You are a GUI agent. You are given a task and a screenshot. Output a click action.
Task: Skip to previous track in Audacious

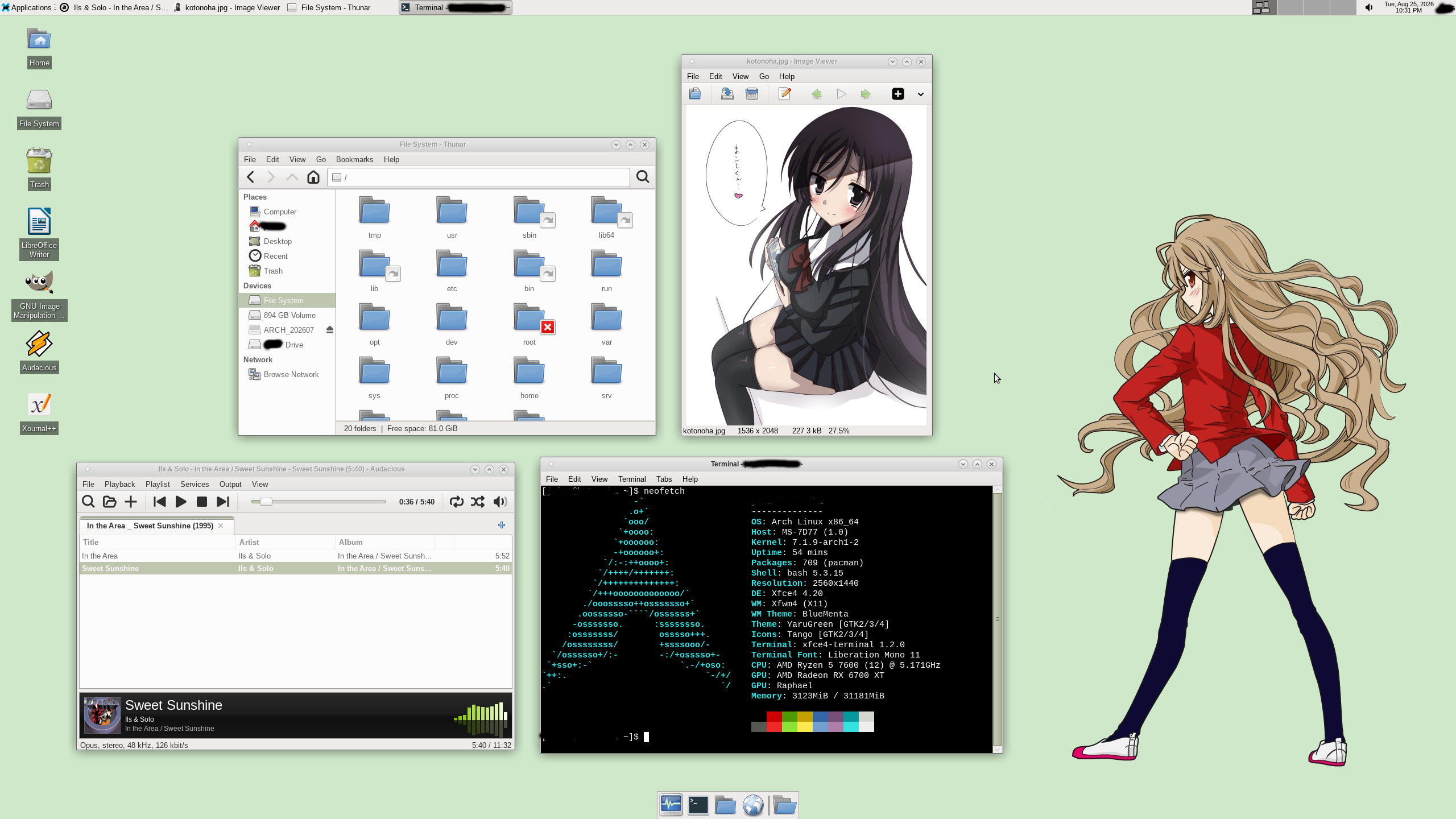(x=160, y=502)
